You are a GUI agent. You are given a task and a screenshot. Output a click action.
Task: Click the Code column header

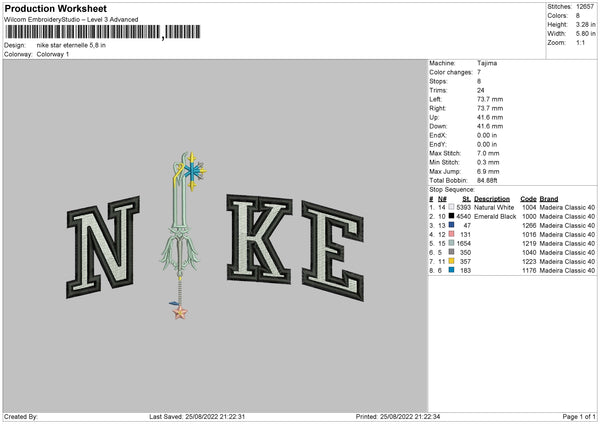(528, 199)
